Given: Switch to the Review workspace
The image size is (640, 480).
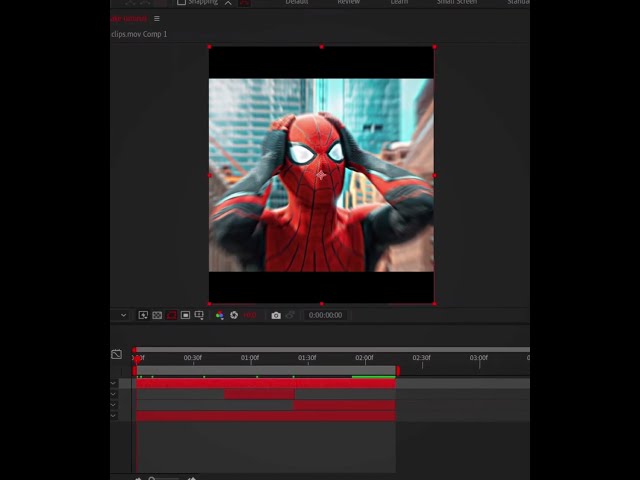Looking at the screenshot, I should tap(349, 2).
